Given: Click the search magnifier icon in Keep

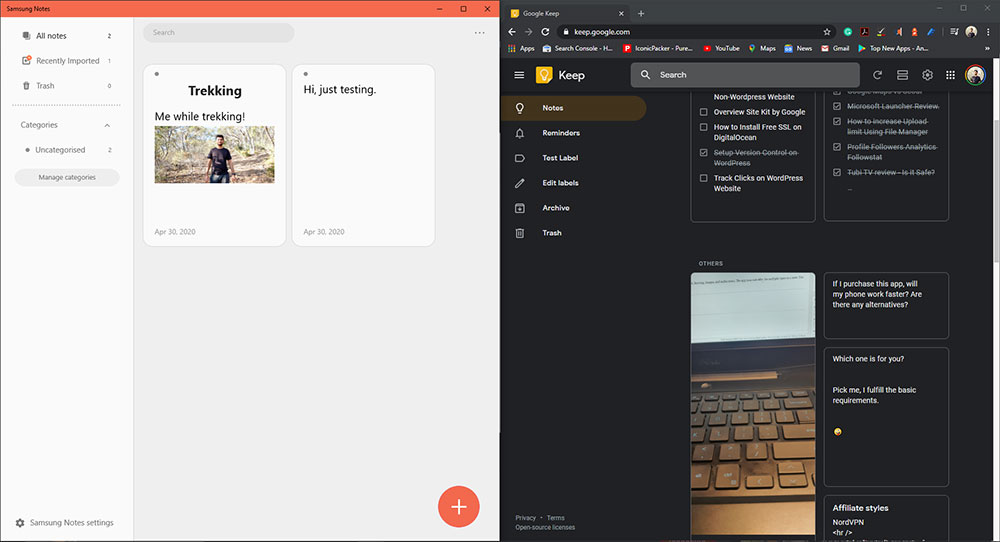Looking at the screenshot, I should coord(645,75).
